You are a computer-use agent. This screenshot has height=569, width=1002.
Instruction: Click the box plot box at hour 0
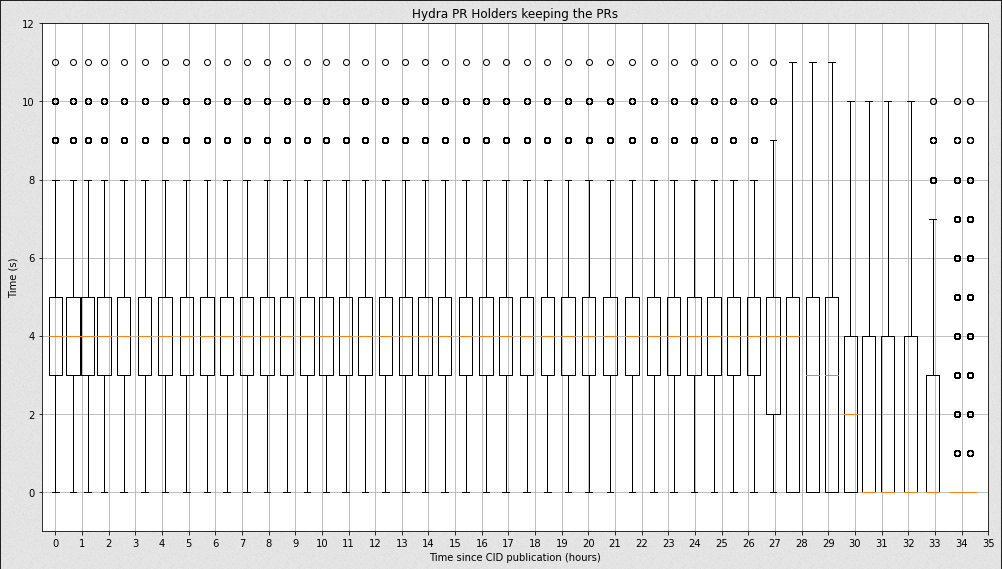56,336
